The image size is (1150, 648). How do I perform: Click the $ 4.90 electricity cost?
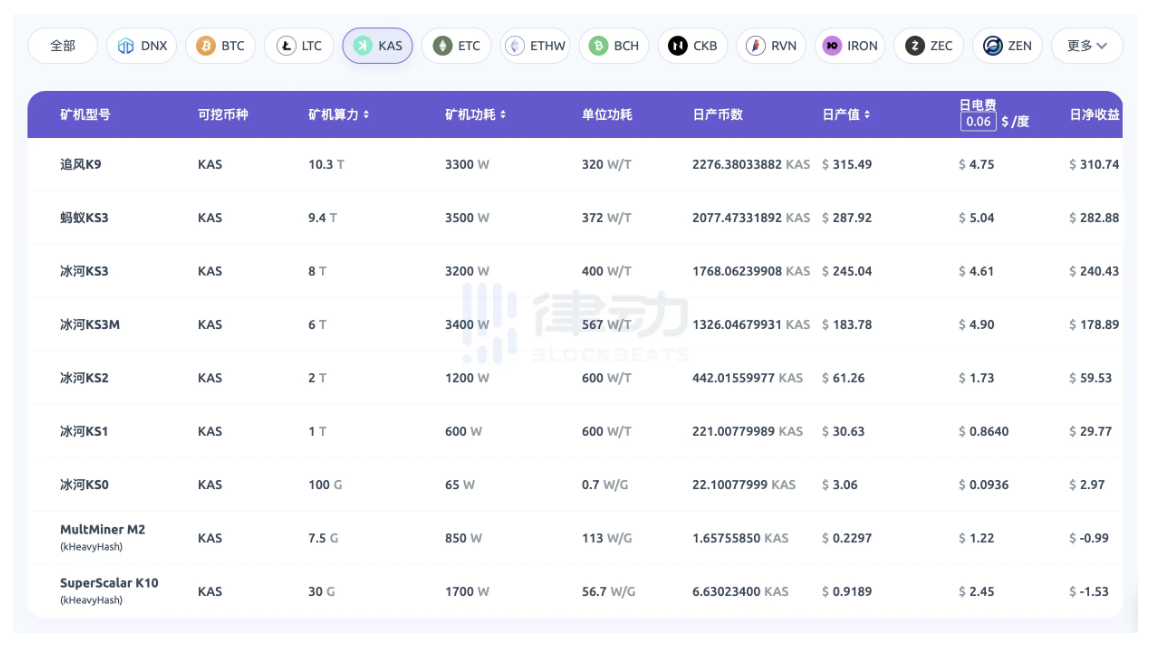pos(977,325)
